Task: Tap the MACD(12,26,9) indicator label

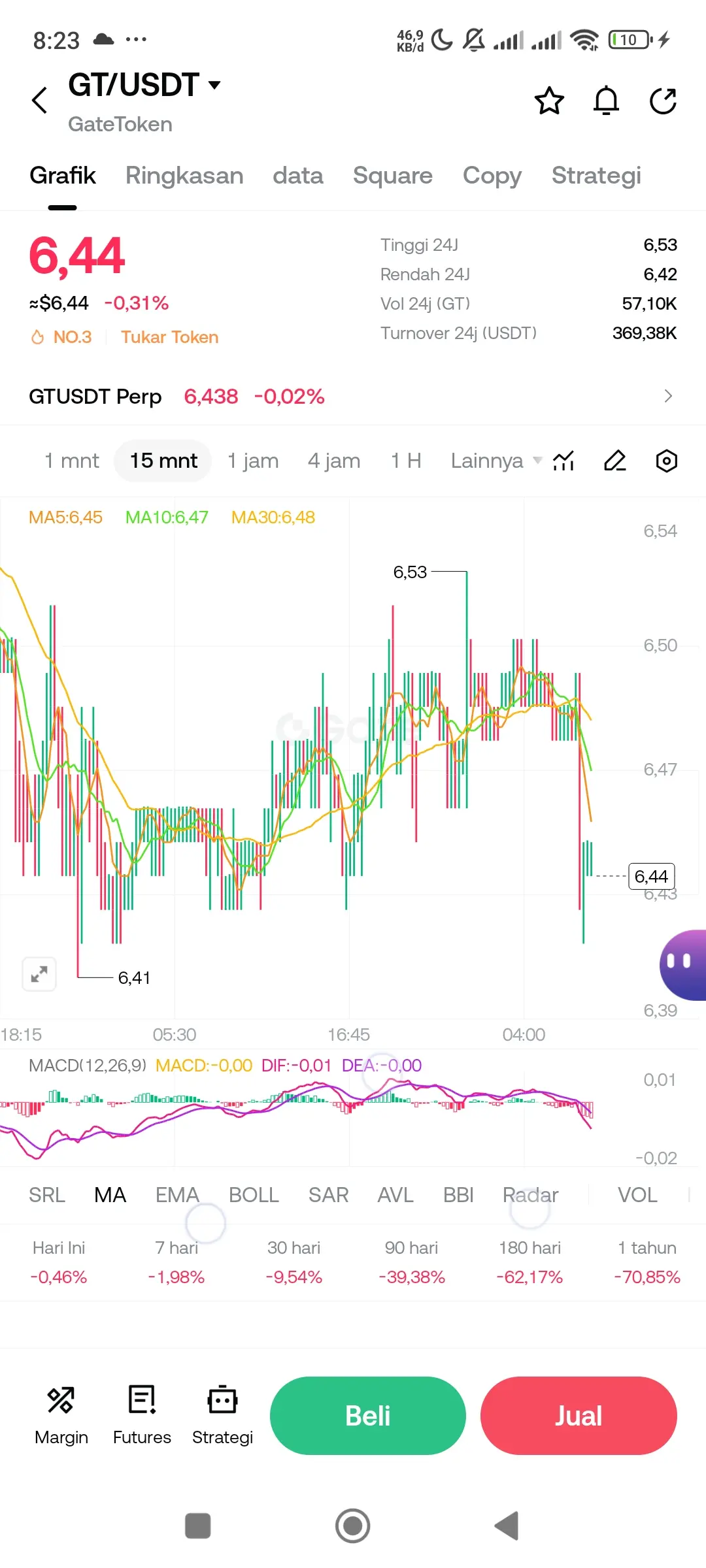Action: coord(88,1066)
